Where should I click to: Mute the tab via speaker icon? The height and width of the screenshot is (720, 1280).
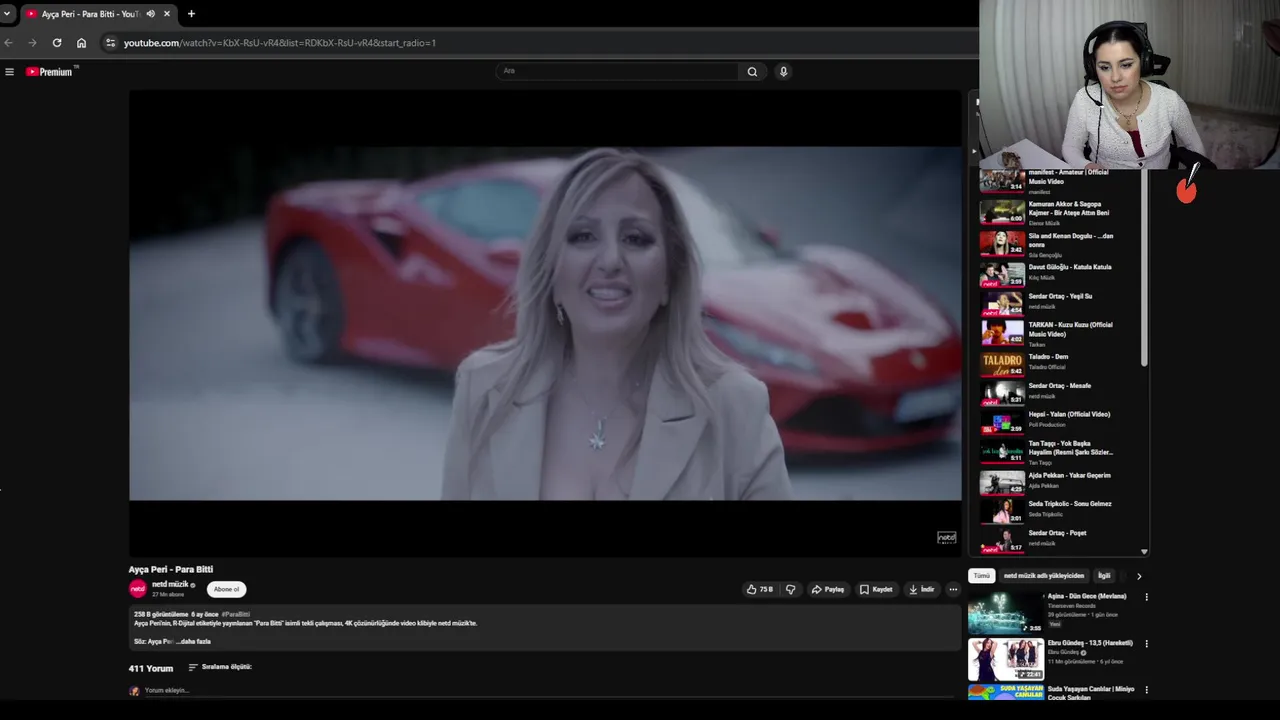150,14
